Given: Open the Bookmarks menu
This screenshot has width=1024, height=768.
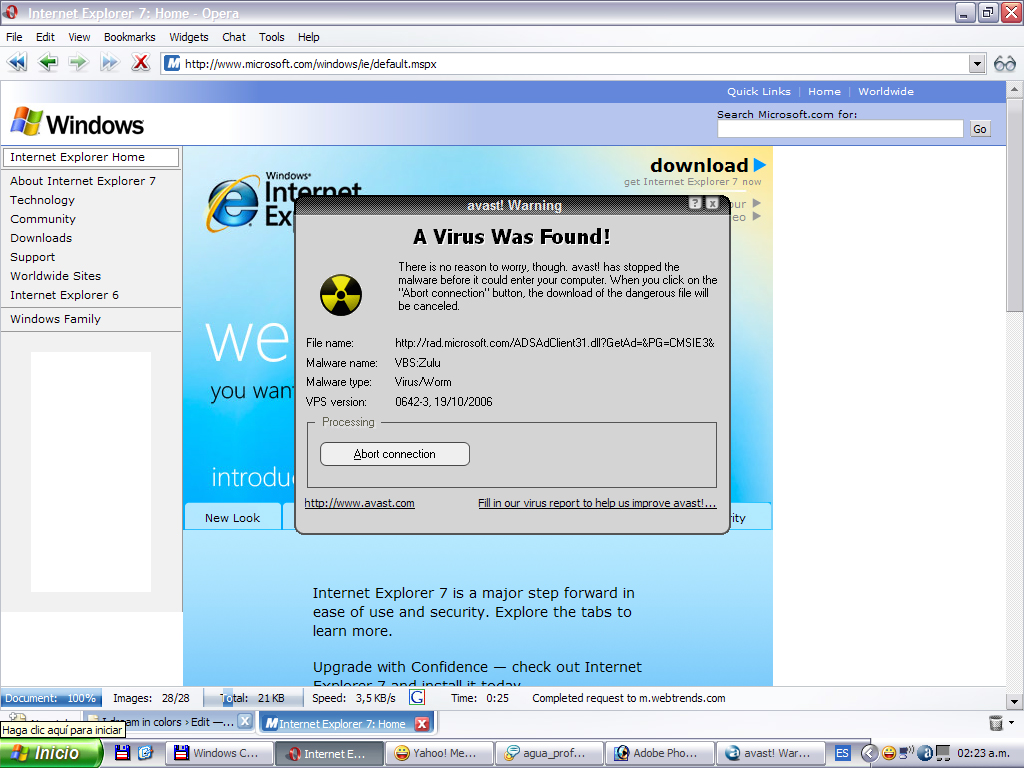Looking at the screenshot, I should 129,37.
